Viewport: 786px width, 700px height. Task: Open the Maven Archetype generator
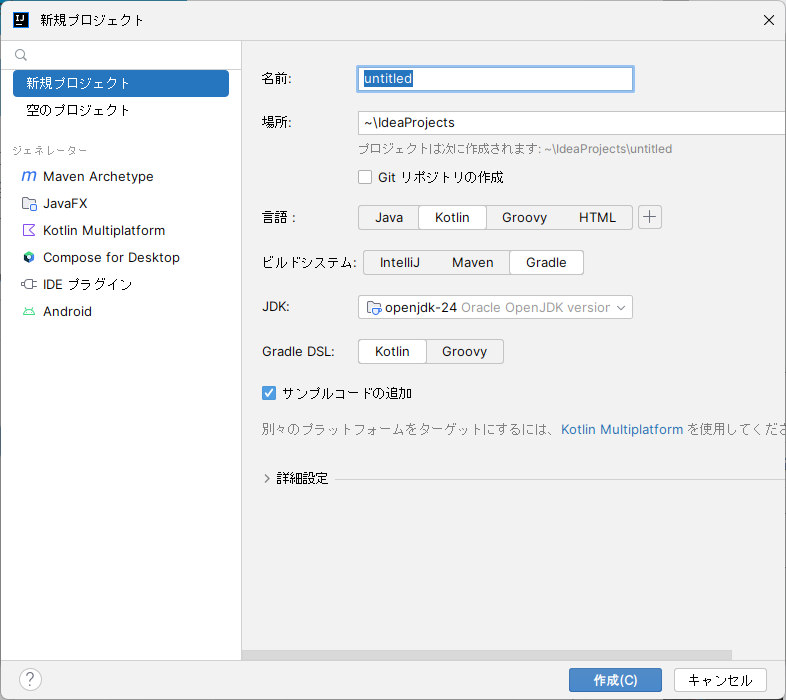pyautogui.click(x=121, y=177)
